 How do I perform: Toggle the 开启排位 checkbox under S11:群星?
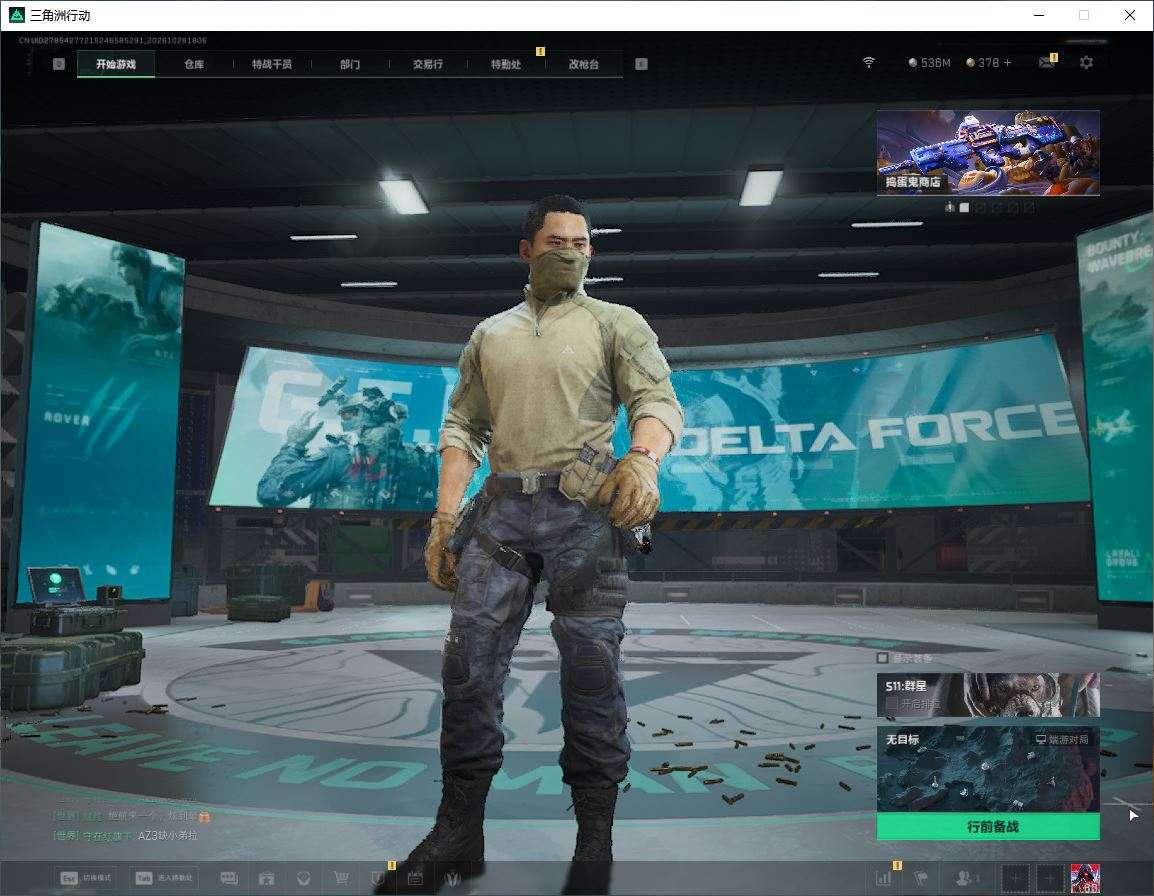pyautogui.click(x=891, y=704)
